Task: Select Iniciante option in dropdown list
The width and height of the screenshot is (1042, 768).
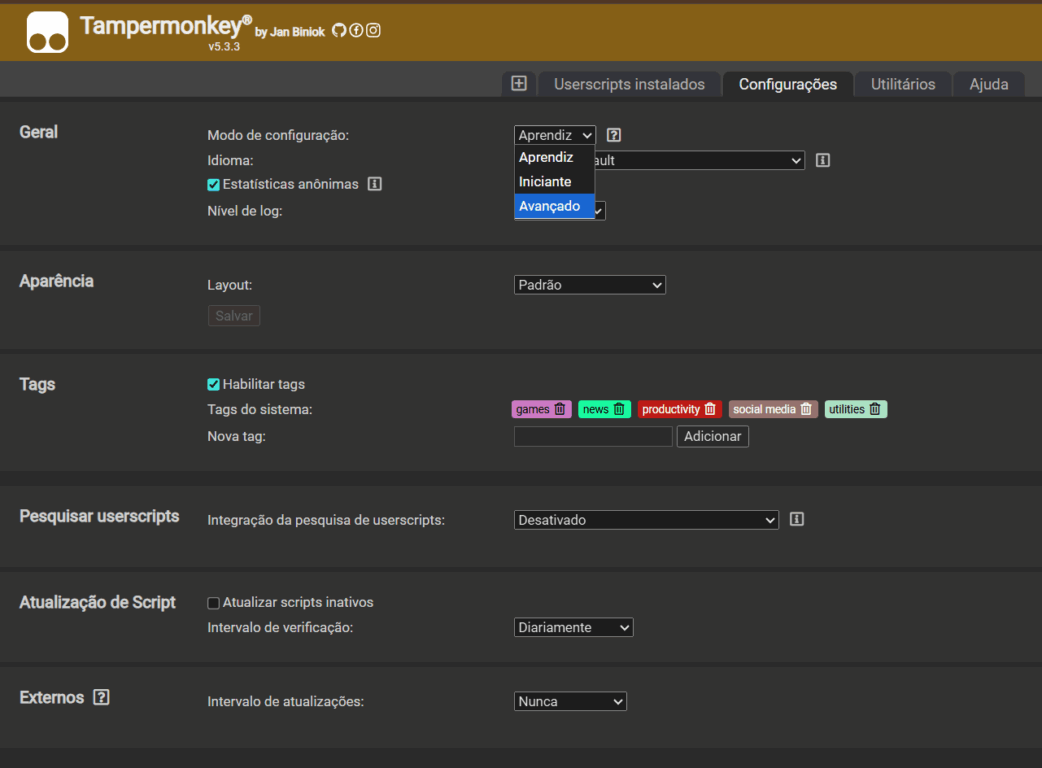Action: (554, 182)
